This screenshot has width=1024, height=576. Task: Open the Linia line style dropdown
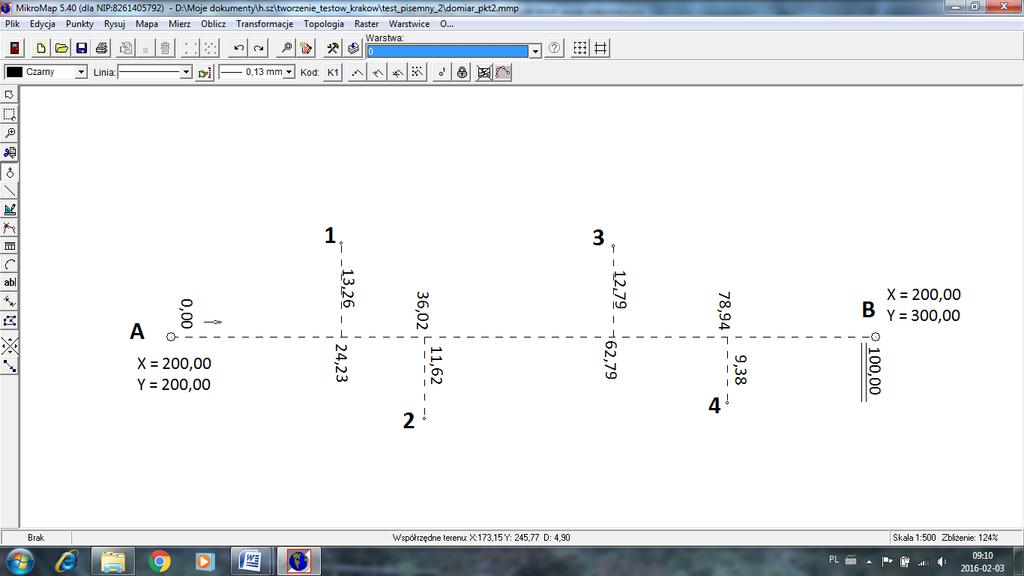point(186,72)
